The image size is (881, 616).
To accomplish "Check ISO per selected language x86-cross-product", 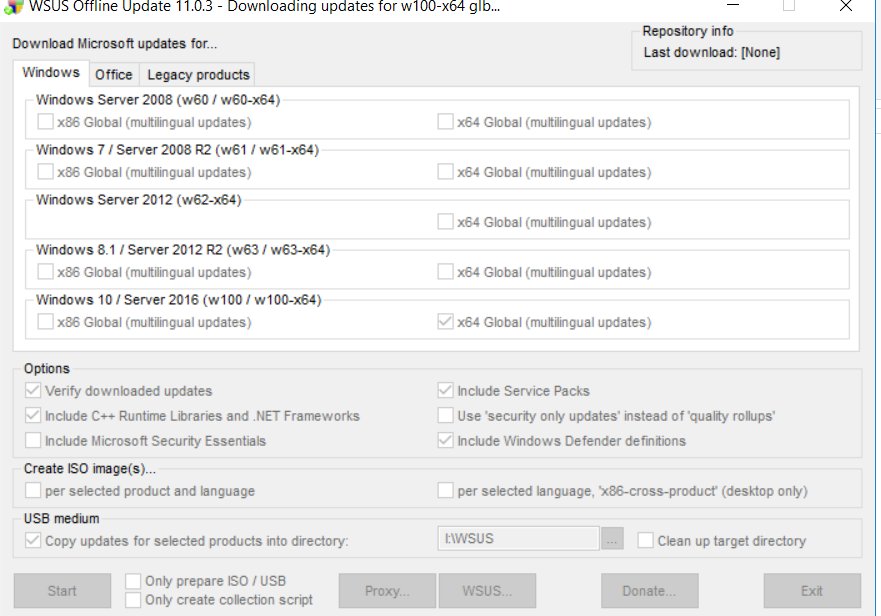I will click(x=445, y=490).
